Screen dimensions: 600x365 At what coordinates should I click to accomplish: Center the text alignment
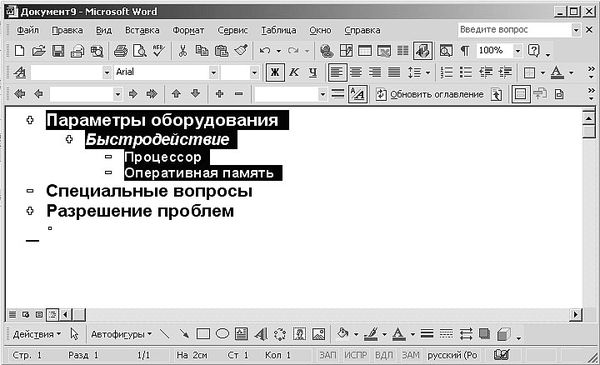[x=356, y=72]
